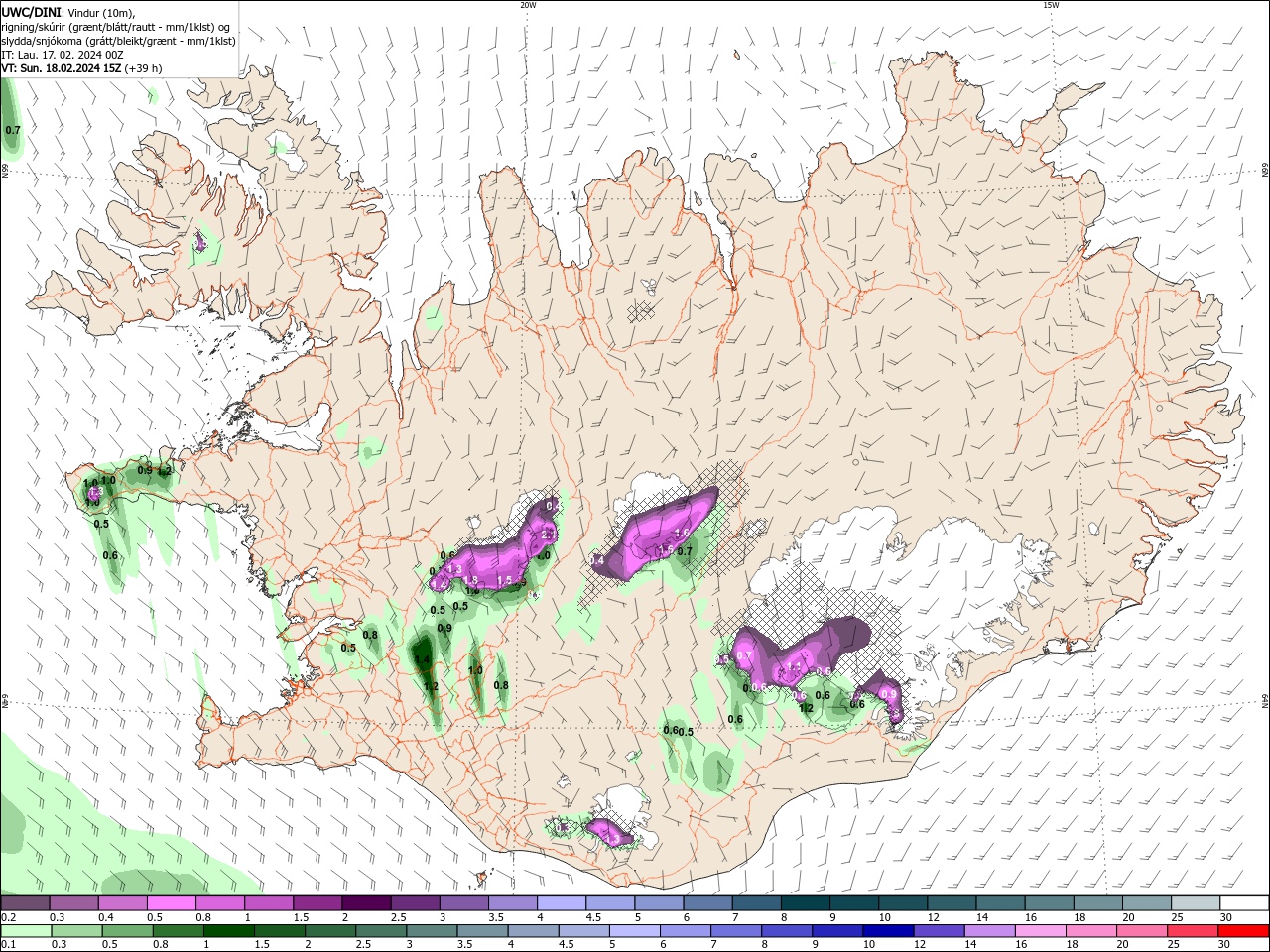Click the dull mauve 0.2 swatch on snow scale
This screenshot has width=1270, height=952.
pyautogui.click(x=25, y=902)
